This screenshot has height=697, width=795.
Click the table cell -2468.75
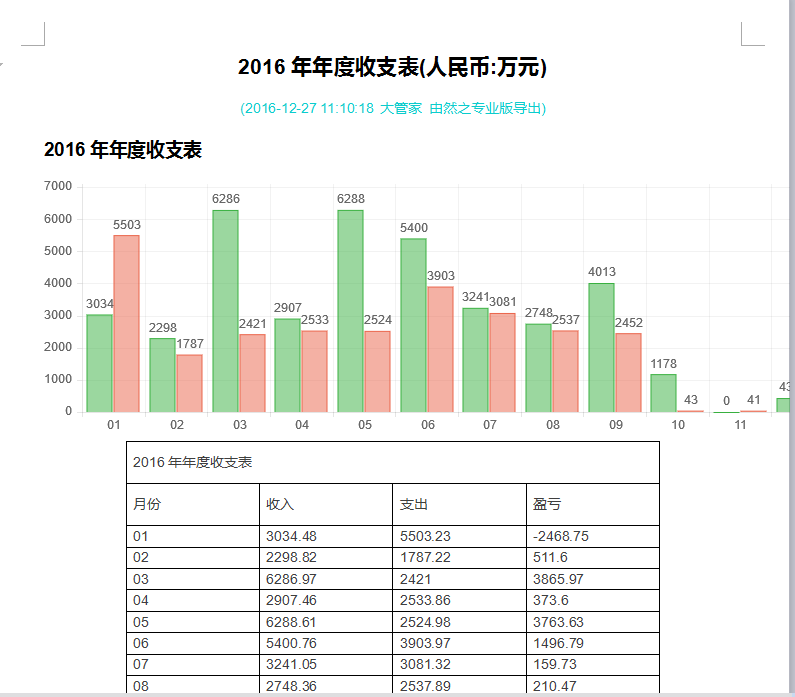point(593,536)
